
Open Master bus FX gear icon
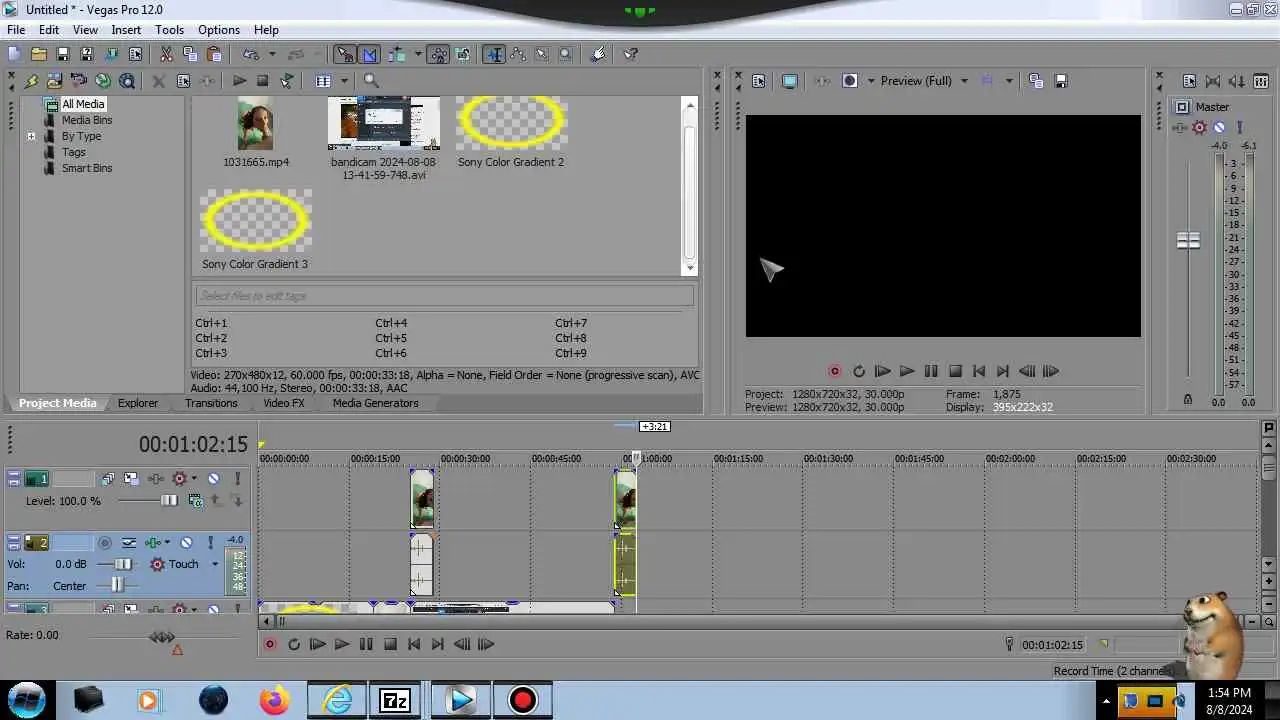[x=1199, y=127]
